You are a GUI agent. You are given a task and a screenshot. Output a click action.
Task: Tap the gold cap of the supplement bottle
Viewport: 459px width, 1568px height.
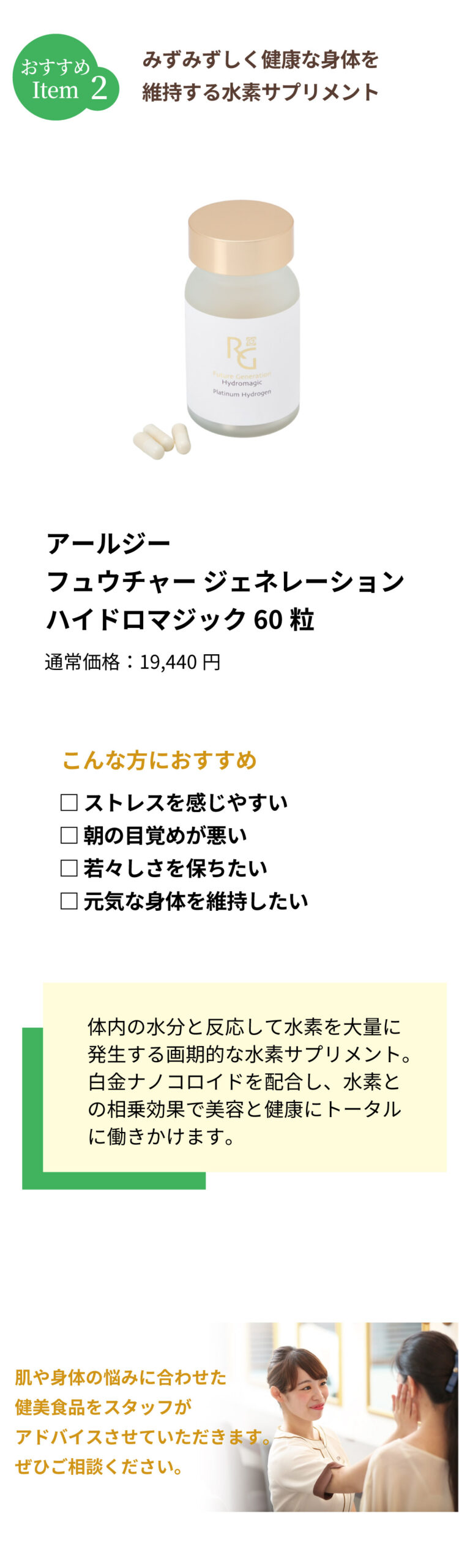[x=241, y=236]
